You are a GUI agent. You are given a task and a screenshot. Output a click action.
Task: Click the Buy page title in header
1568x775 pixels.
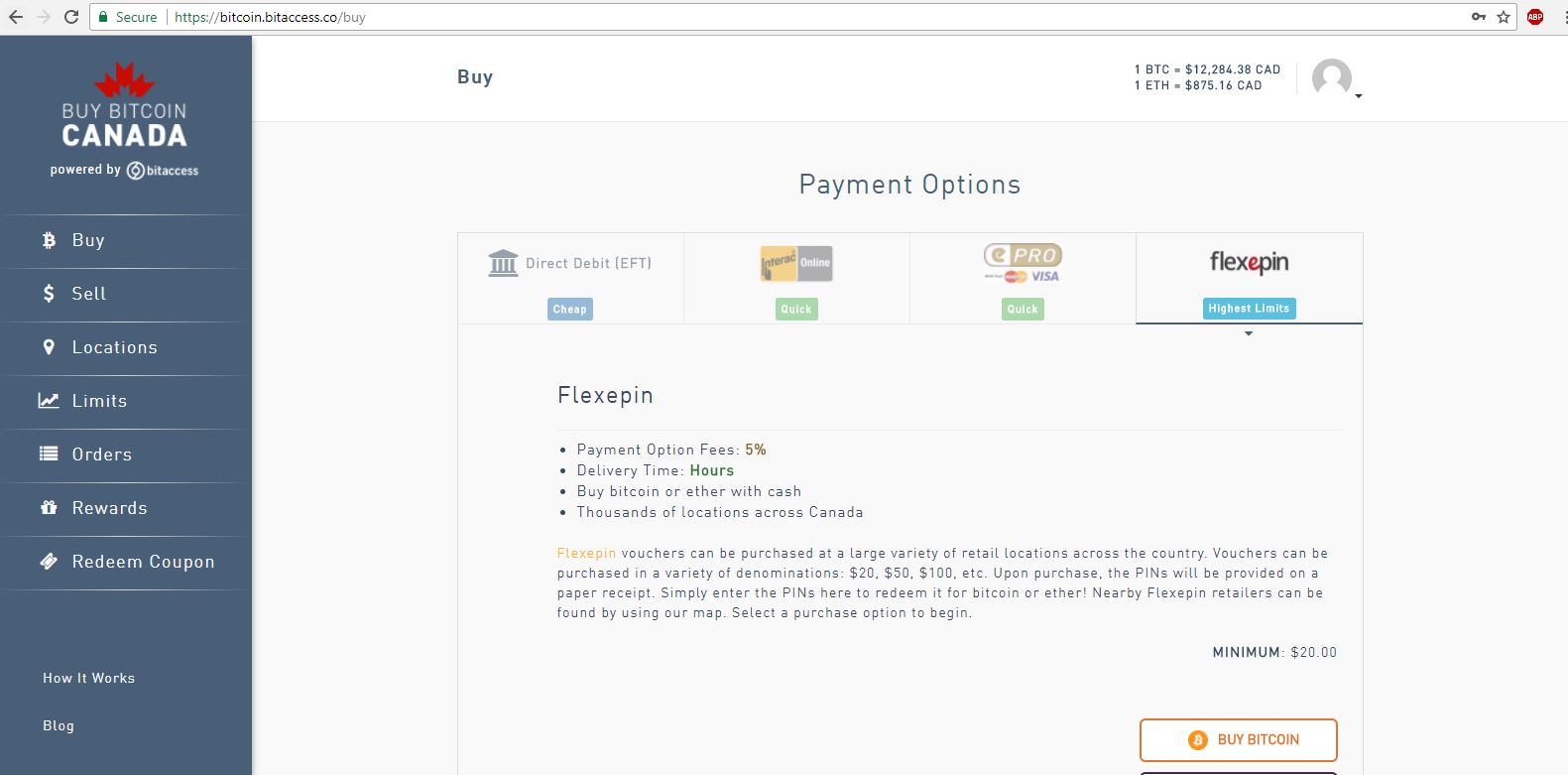click(x=475, y=77)
